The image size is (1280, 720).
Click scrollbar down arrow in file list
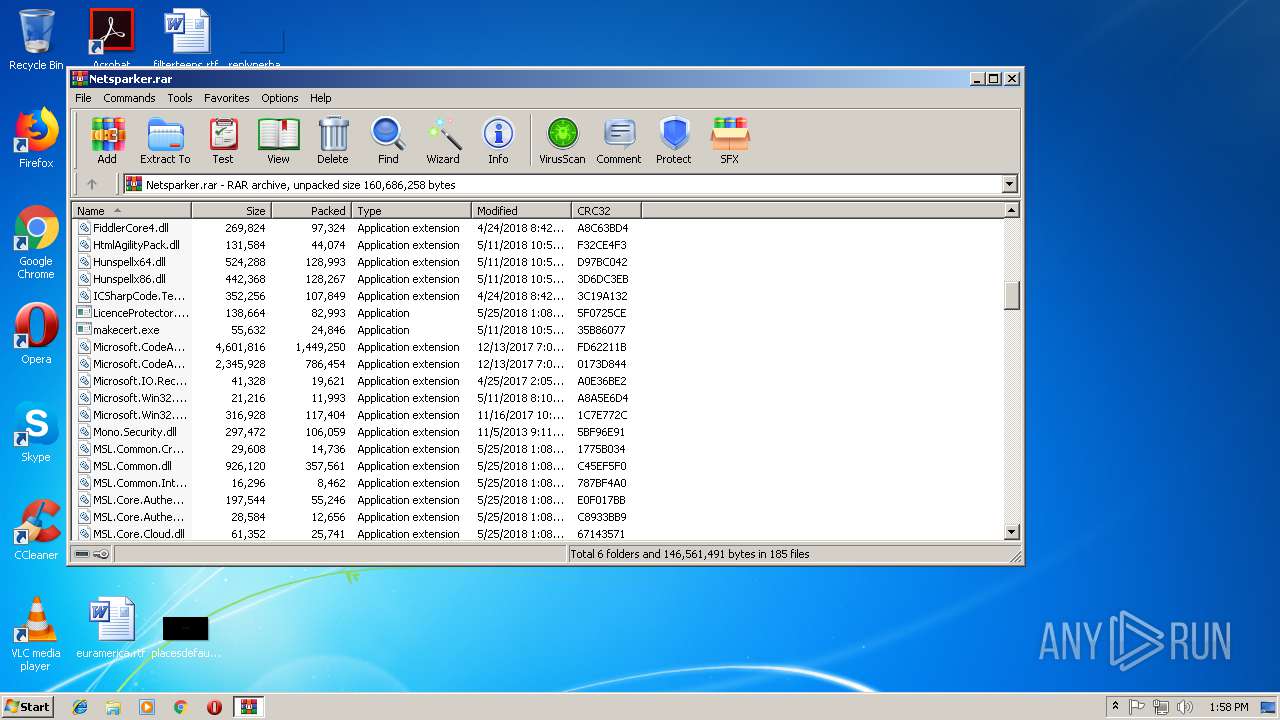coord(1011,533)
